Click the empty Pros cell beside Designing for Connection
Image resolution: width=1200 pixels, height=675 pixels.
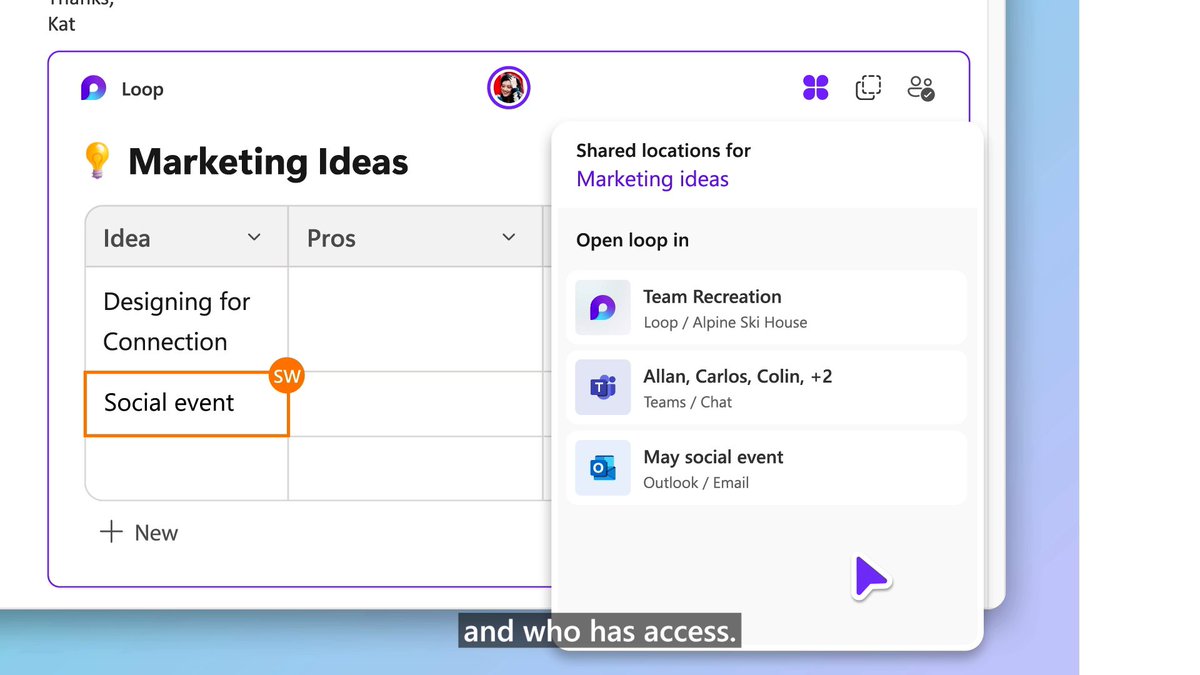(416, 320)
